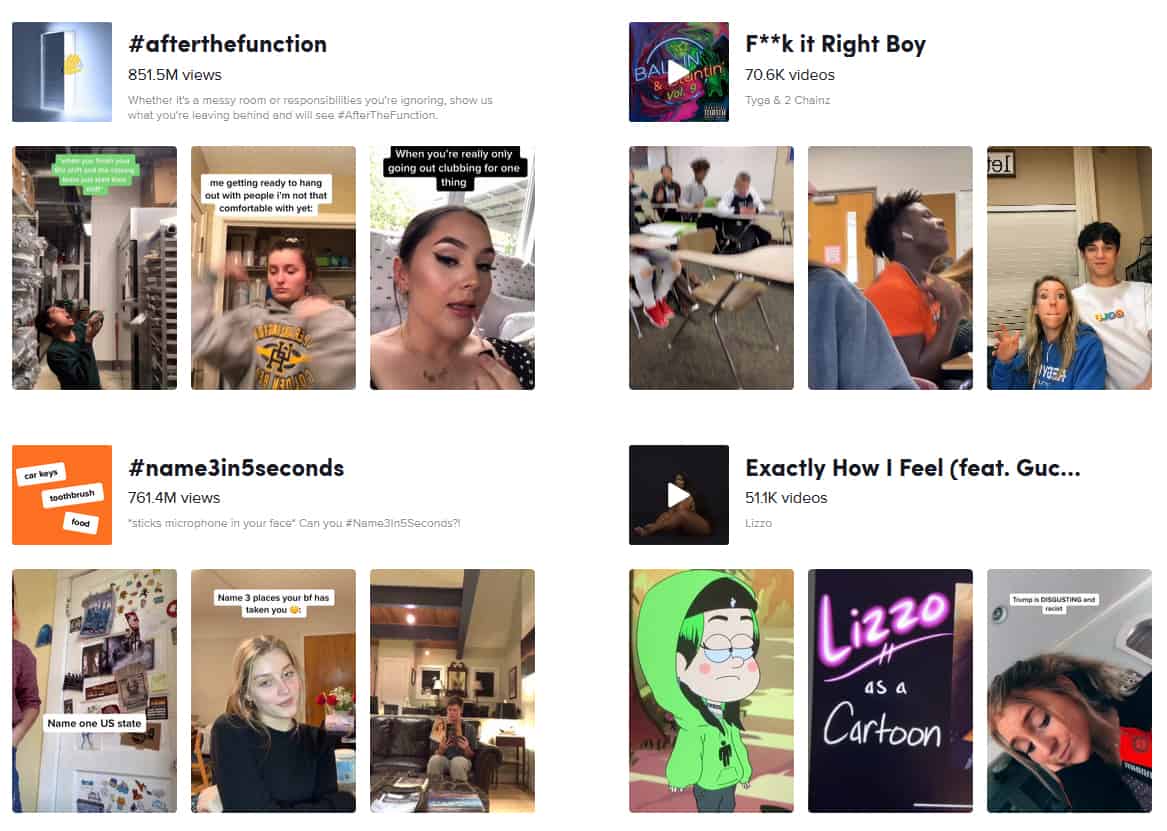Open the Exactly How I Feel song title

point(912,467)
